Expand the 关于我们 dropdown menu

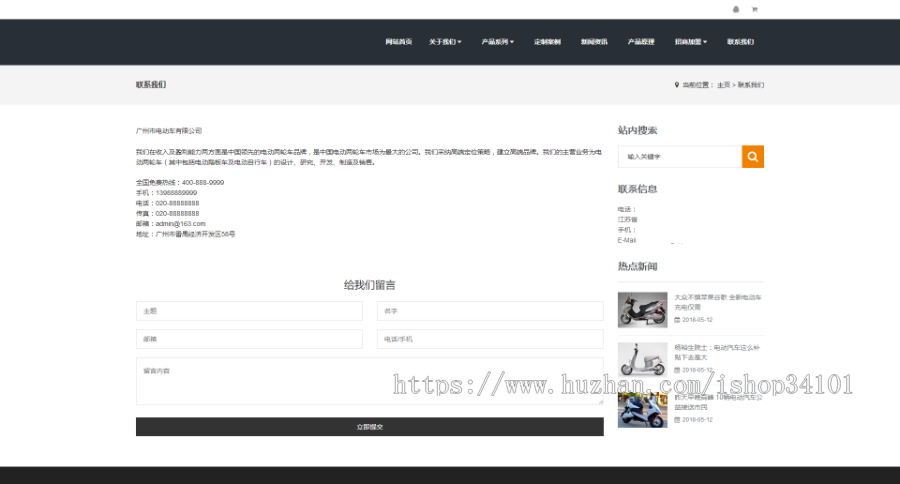[x=445, y=41]
